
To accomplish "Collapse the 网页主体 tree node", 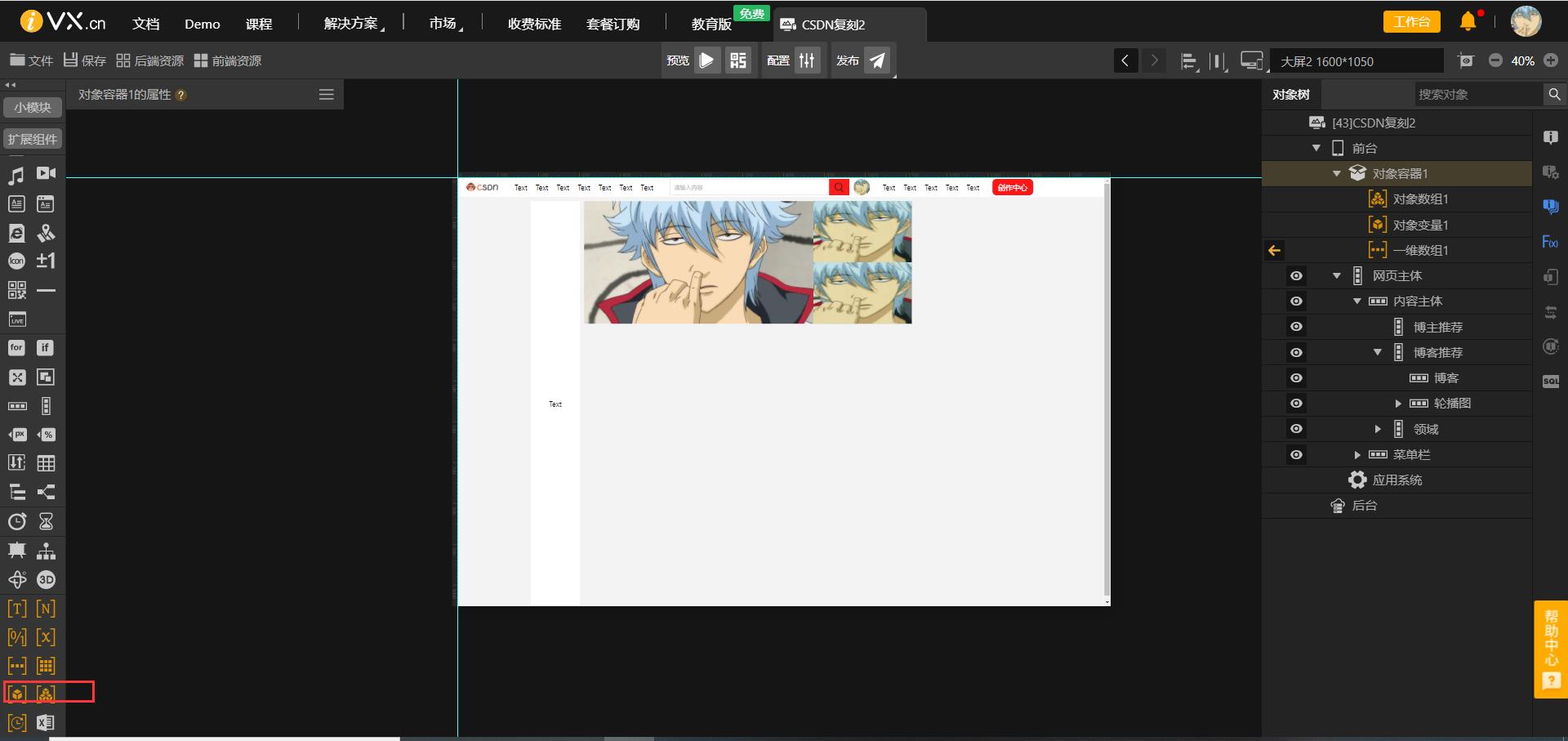I will pos(1337,276).
